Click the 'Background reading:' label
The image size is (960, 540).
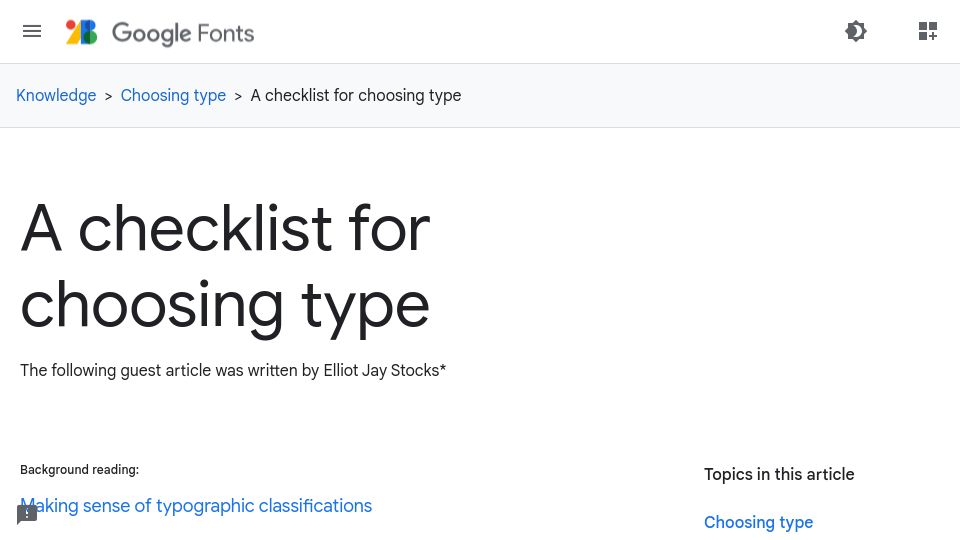pos(80,470)
